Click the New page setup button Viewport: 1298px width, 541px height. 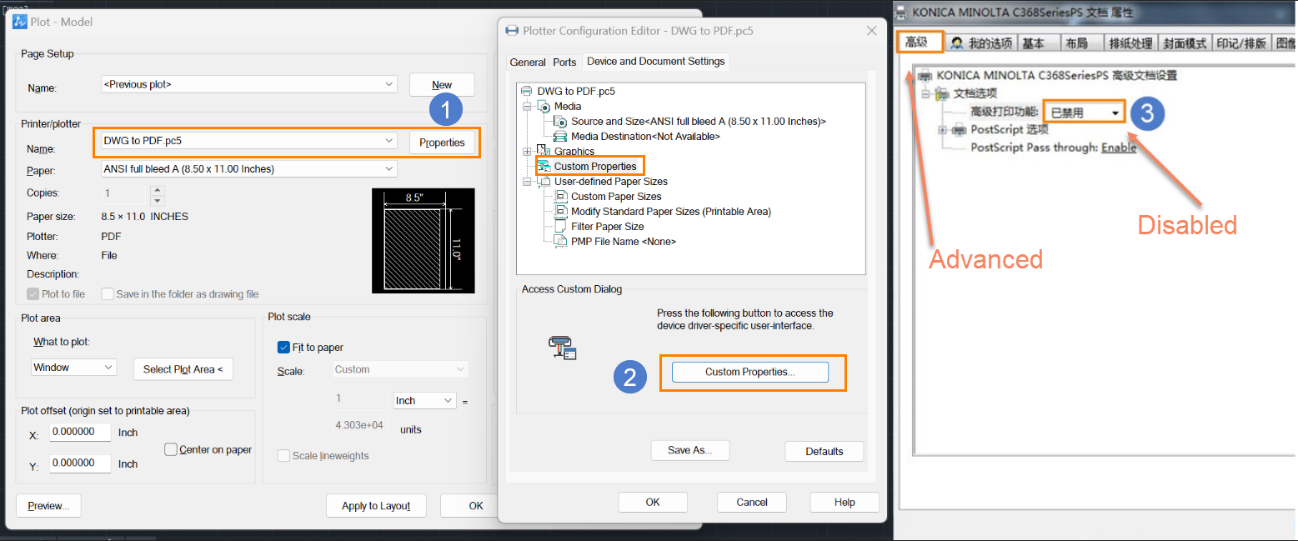tap(442, 85)
